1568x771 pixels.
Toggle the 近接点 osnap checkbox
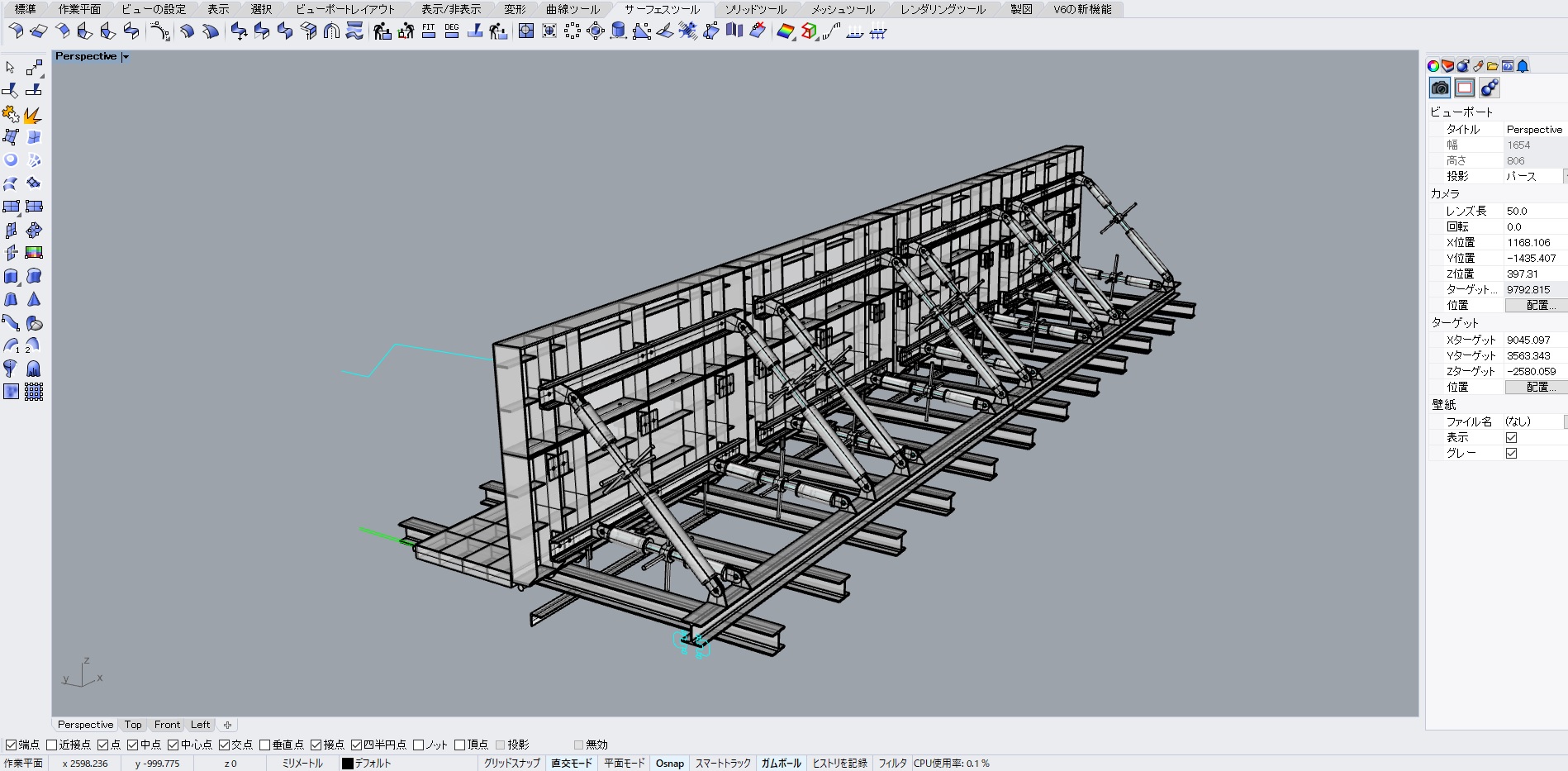[x=52, y=745]
